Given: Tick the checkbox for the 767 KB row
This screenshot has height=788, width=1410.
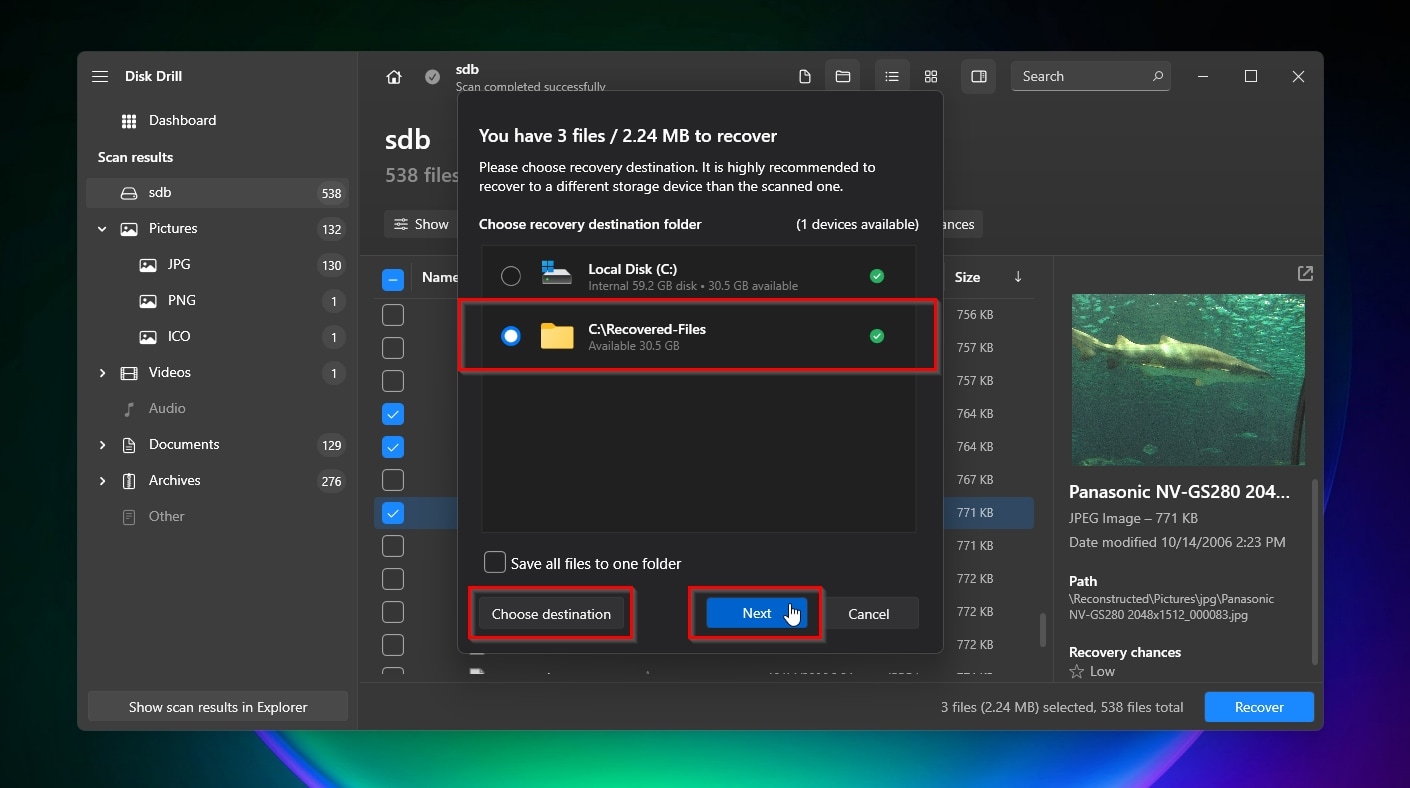Looking at the screenshot, I should point(393,480).
